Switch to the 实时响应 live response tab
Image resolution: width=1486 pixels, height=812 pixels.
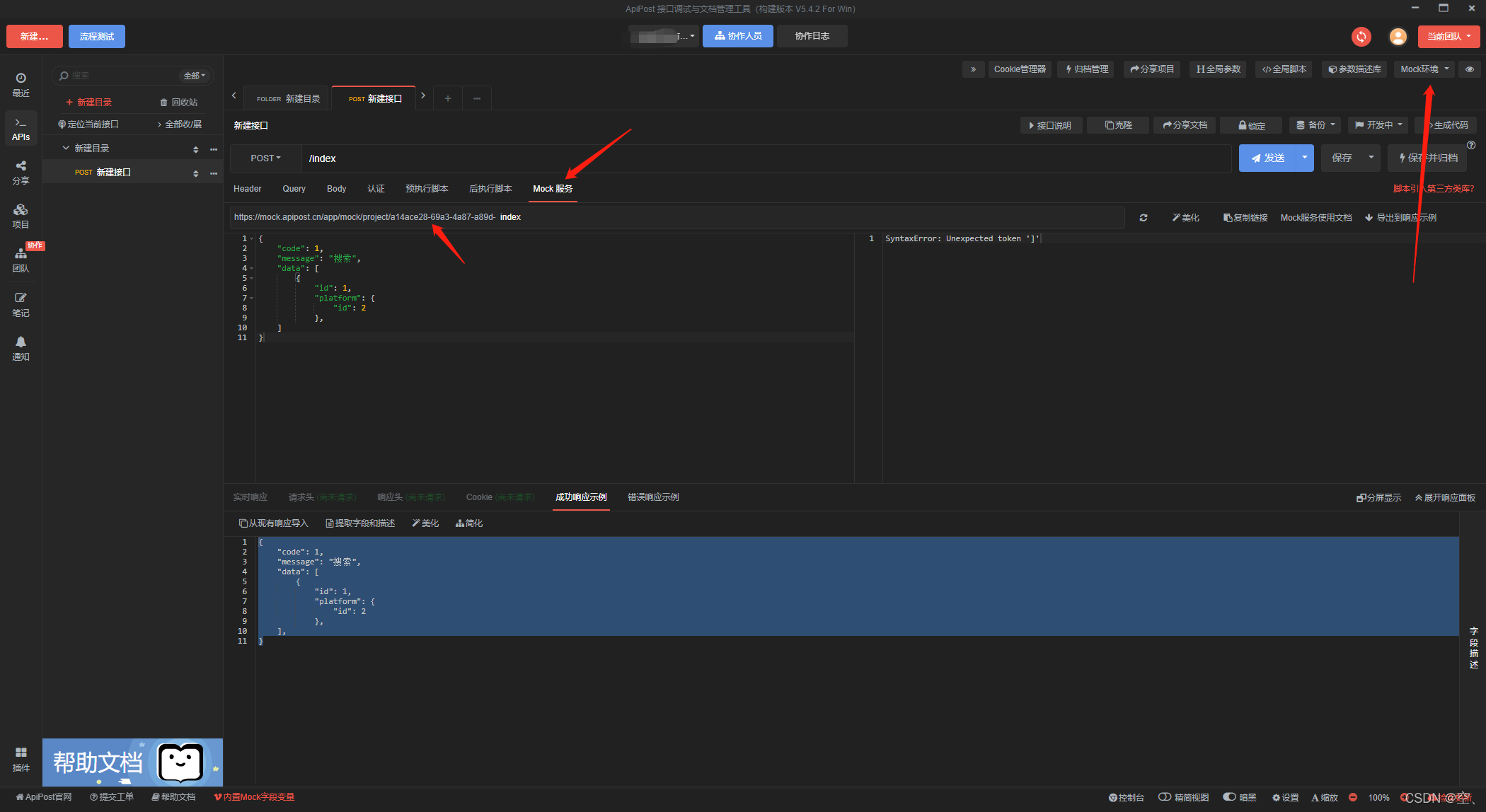[x=250, y=497]
